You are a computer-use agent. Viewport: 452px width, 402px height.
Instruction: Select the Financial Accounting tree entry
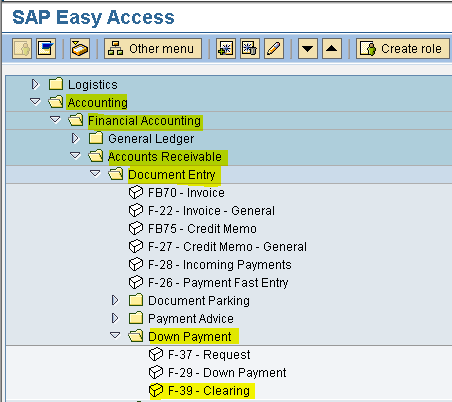tap(144, 121)
